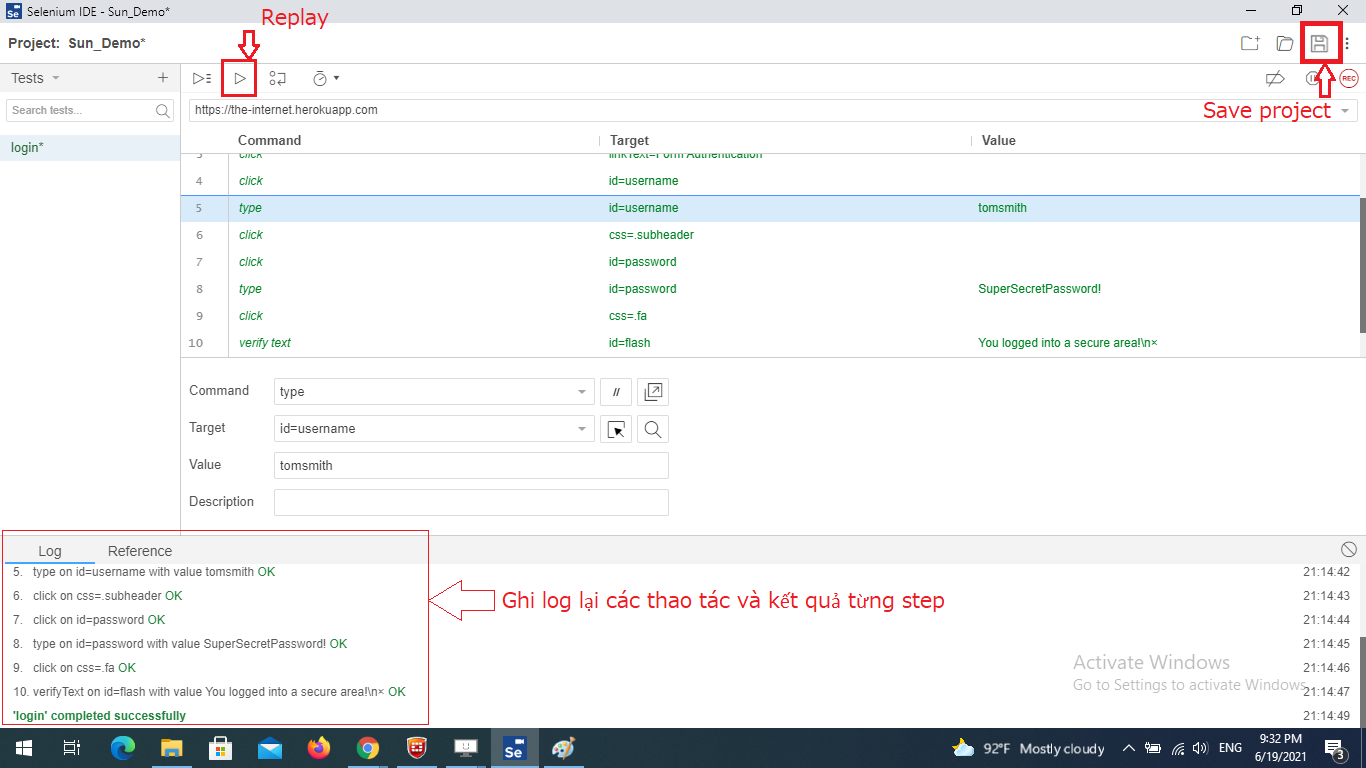Create a new project
1366x768 pixels.
tap(1250, 43)
